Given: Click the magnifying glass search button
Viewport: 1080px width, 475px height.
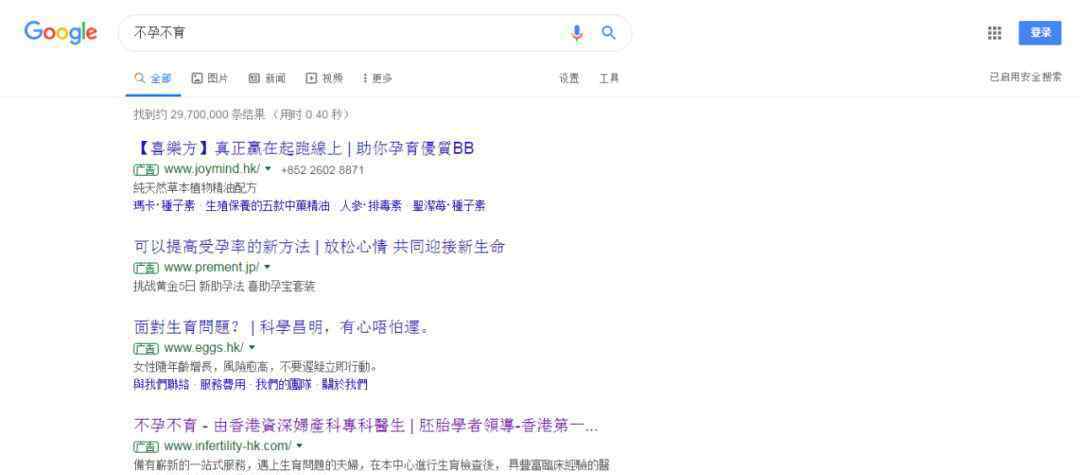Looking at the screenshot, I should pyautogui.click(x=608, y=32).
